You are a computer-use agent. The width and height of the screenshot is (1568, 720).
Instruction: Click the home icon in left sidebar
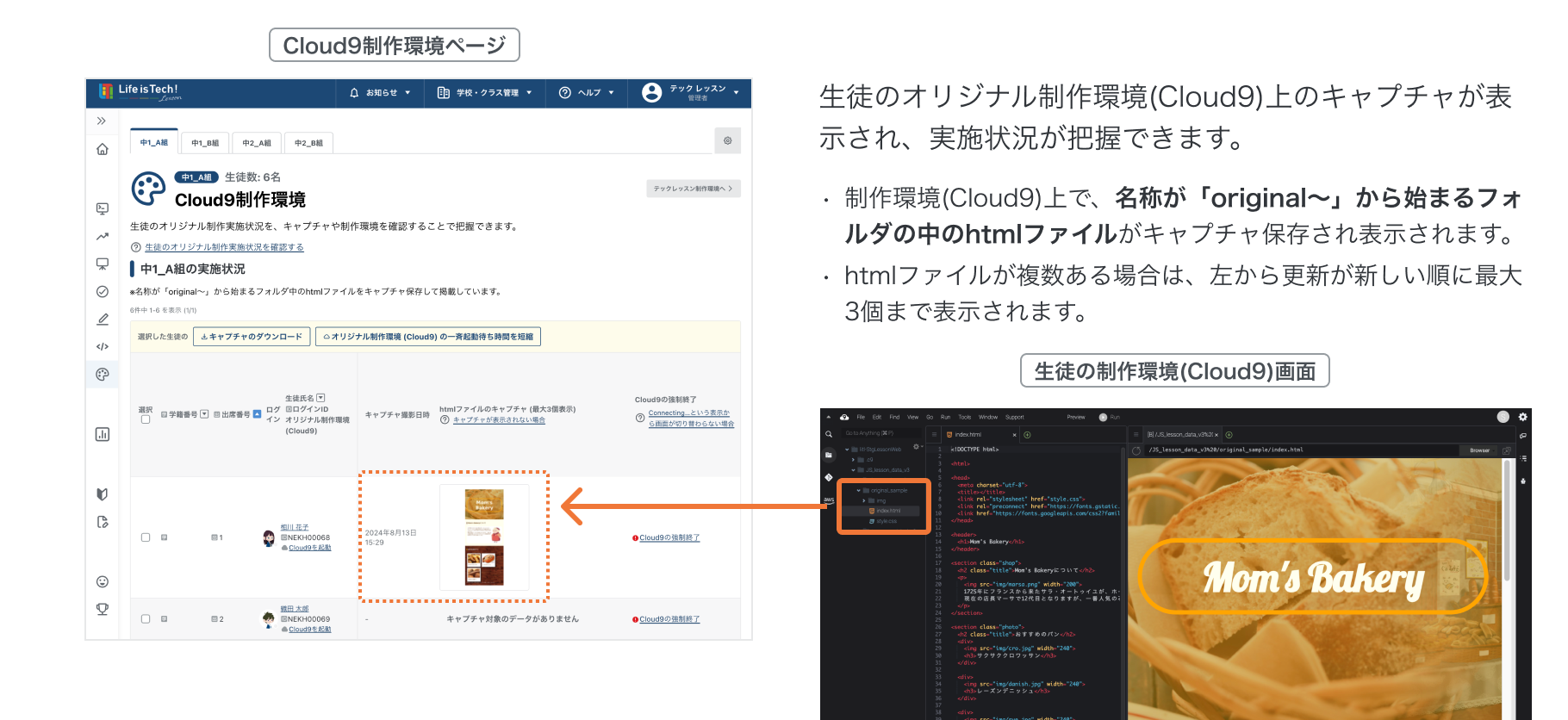(103, 149)
